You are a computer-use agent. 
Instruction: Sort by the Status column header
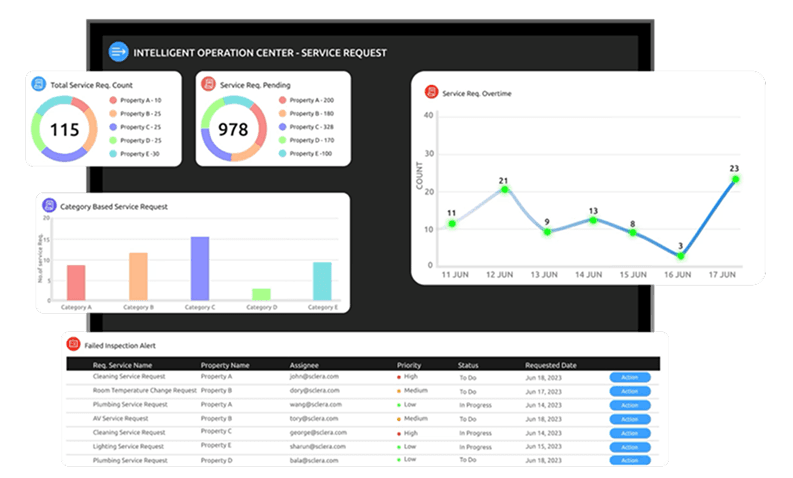click(468, 365)
